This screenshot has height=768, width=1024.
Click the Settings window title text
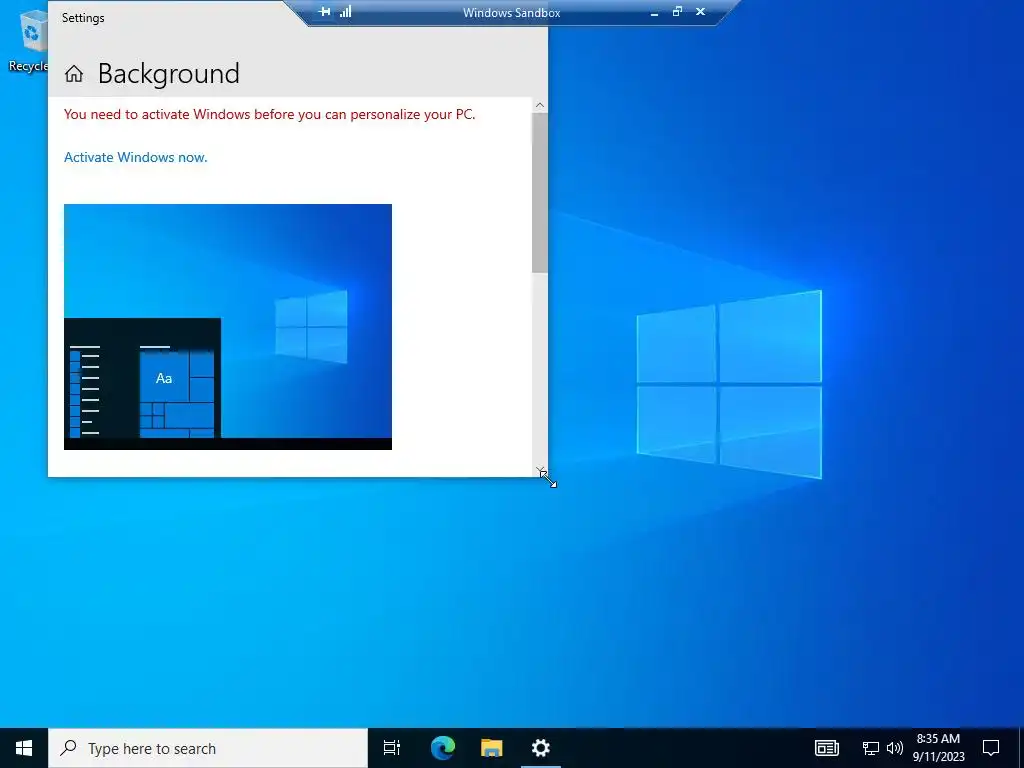tap(83, 18)
